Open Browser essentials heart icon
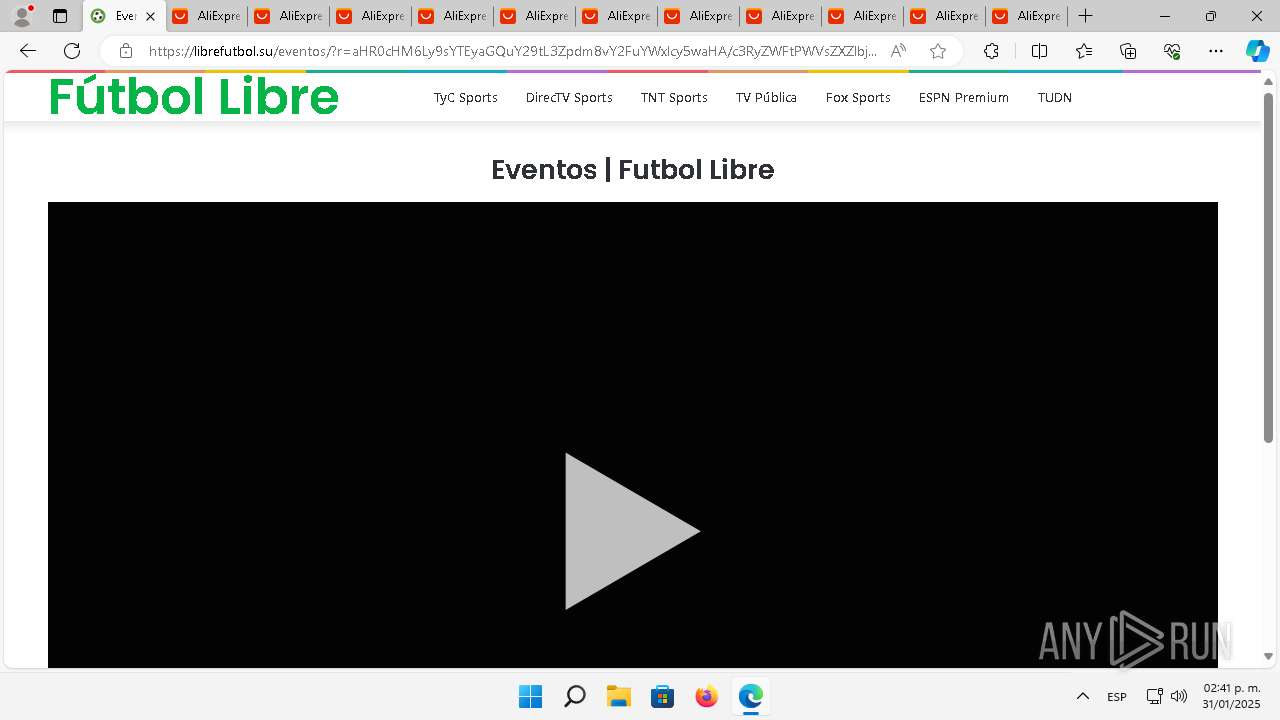Viewport: 1280px width, 720px height. 1172,51
